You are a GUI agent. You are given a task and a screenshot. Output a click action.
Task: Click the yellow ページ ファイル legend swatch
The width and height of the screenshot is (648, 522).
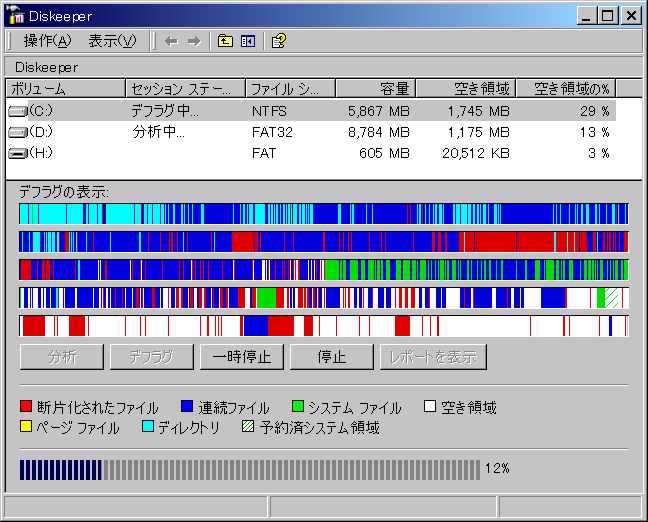[x=26, y=426]
